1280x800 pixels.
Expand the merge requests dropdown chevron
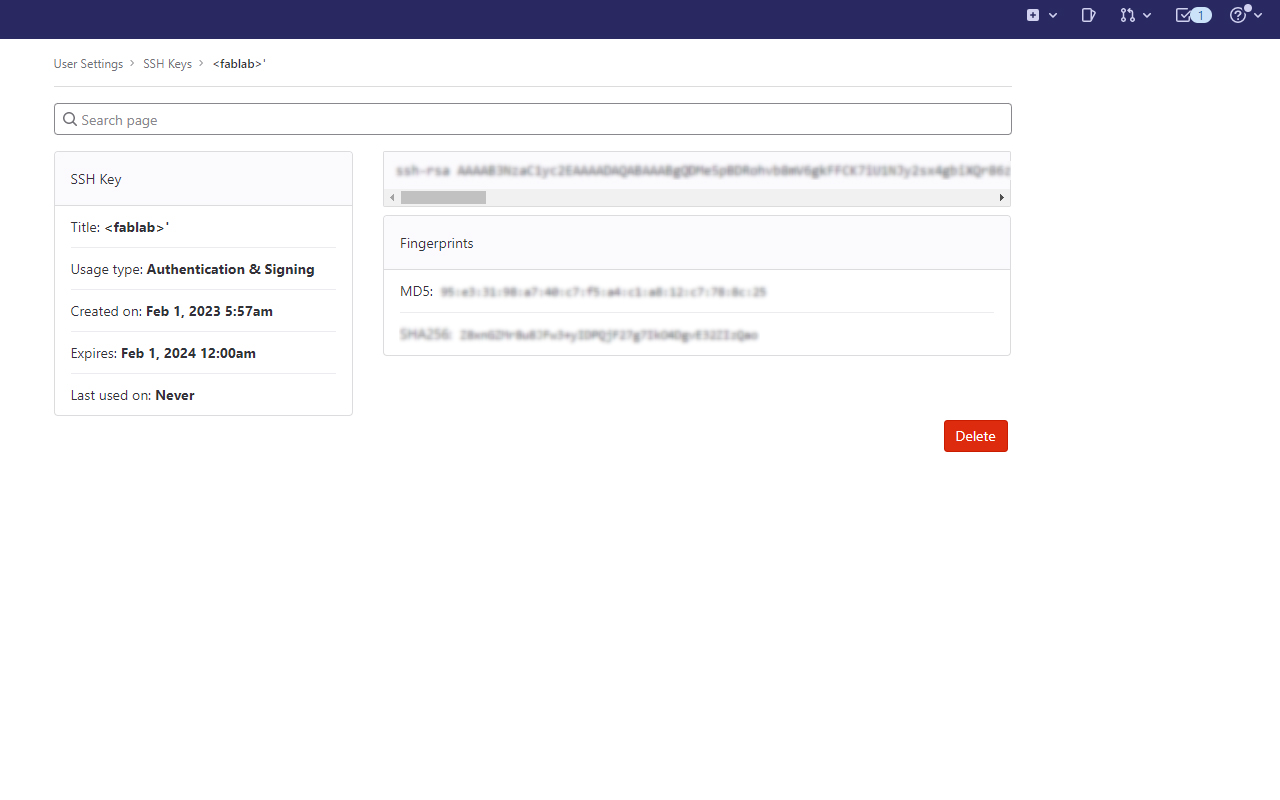pos(1147,16)
